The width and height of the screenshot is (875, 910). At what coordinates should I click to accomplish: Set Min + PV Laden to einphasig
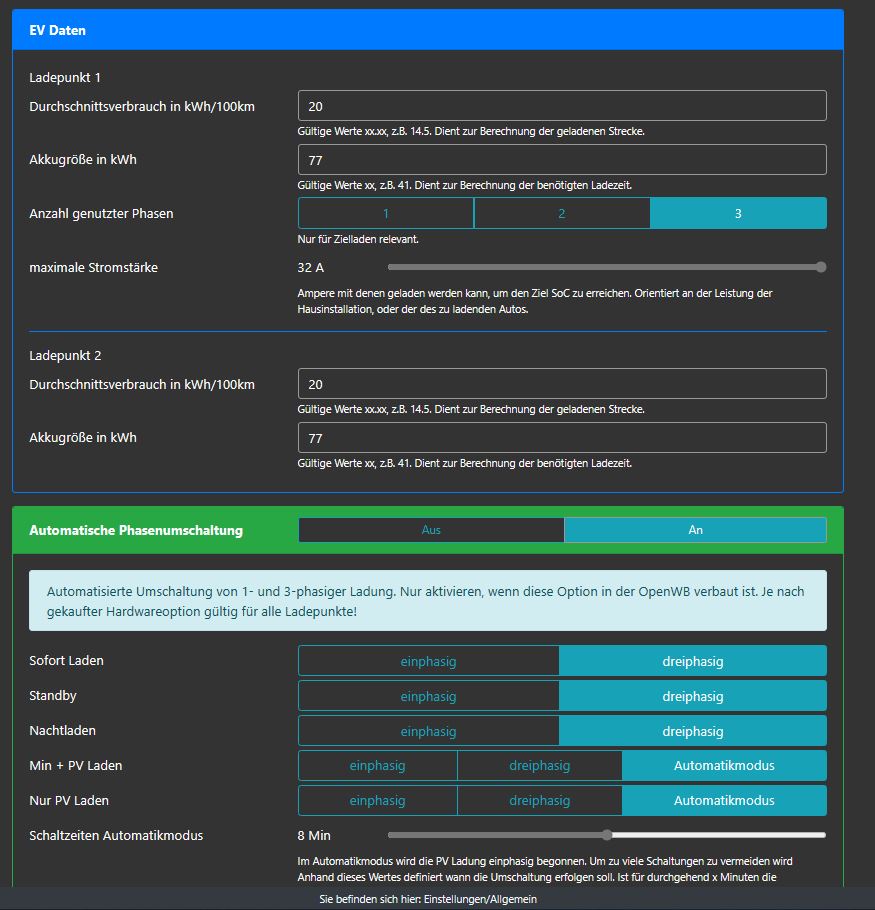tap(377, 766)
